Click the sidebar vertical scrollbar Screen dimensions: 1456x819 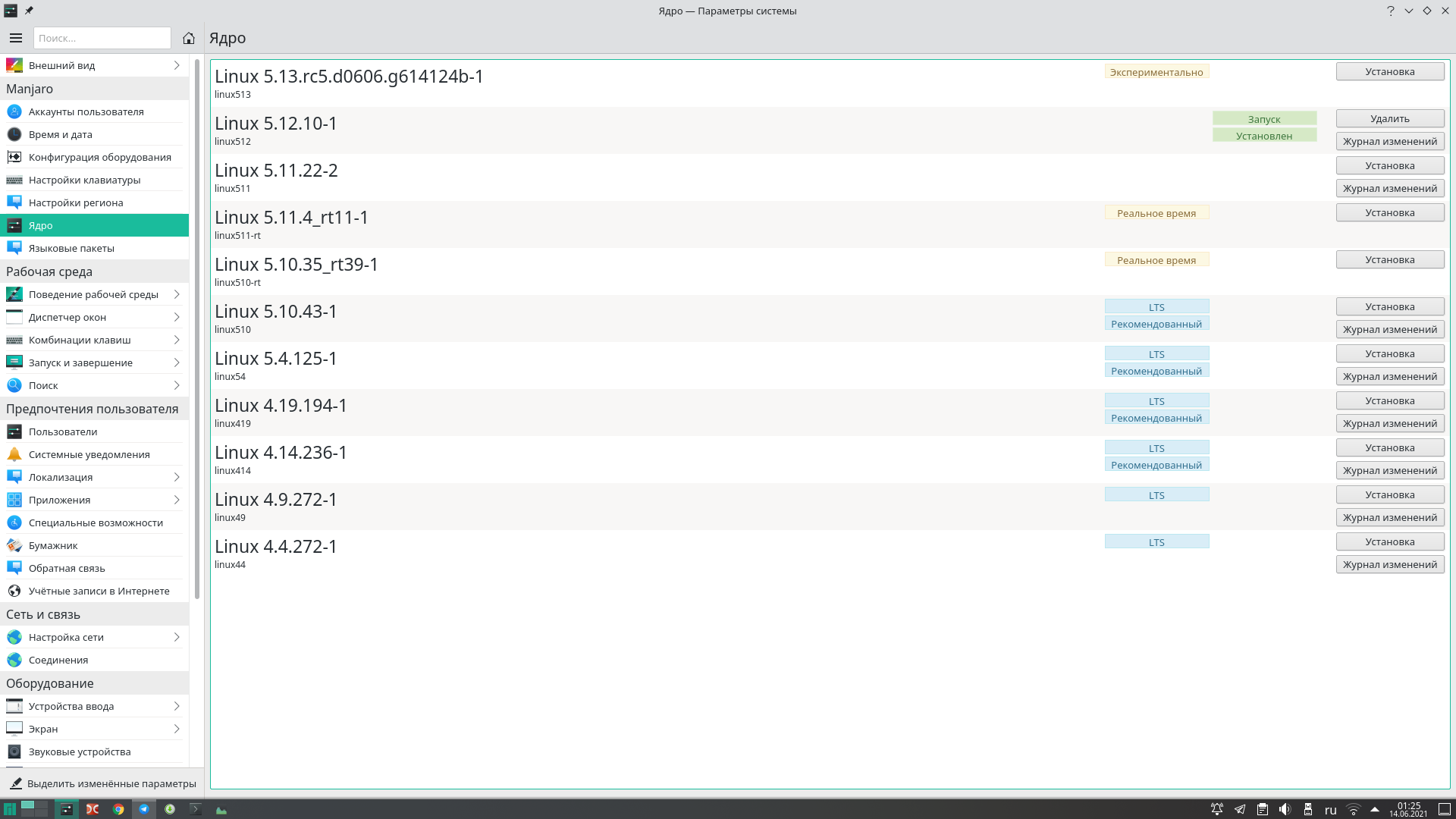197,329
